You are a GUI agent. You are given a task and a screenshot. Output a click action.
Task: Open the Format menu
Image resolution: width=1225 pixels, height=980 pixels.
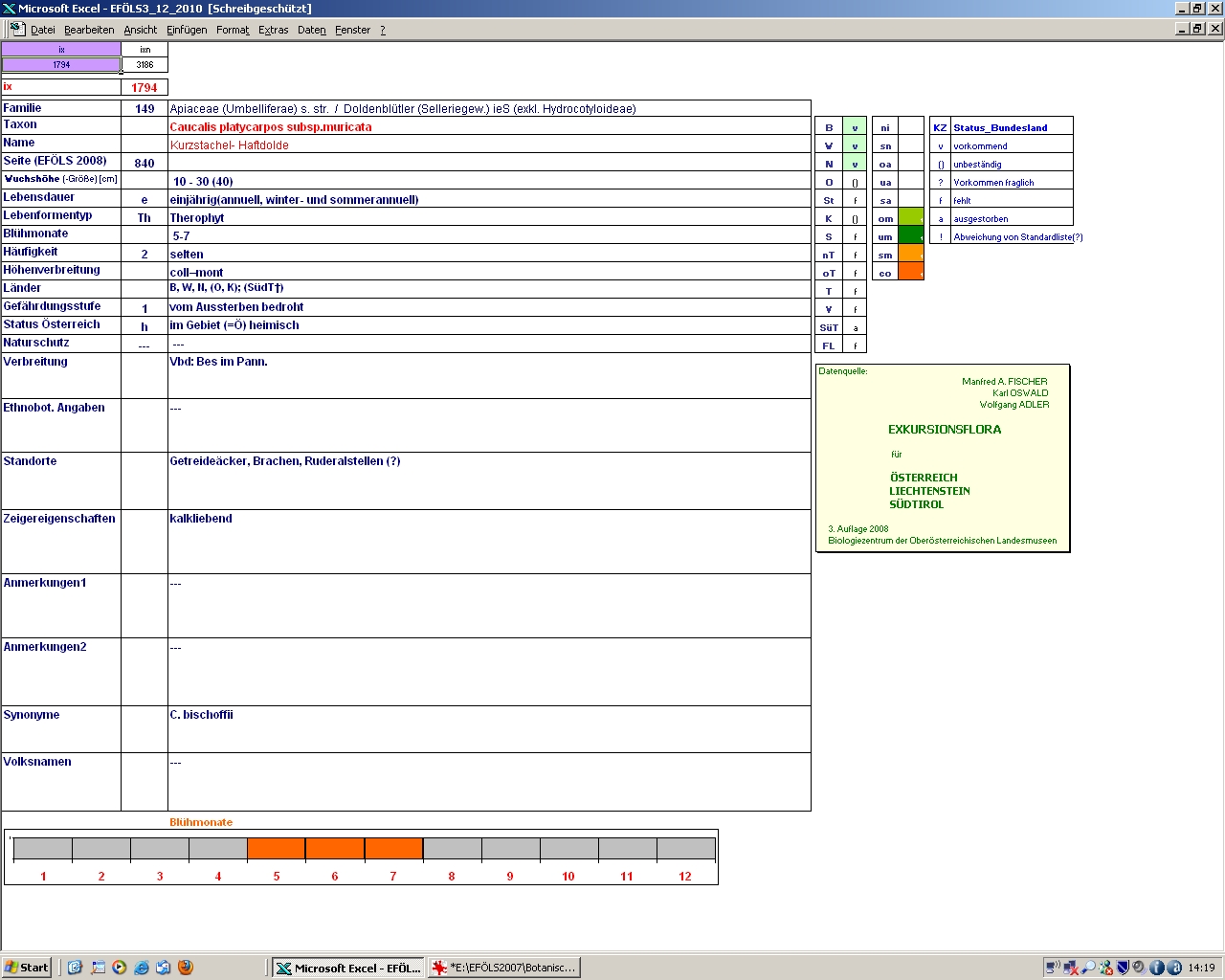[x=233, y=30]
